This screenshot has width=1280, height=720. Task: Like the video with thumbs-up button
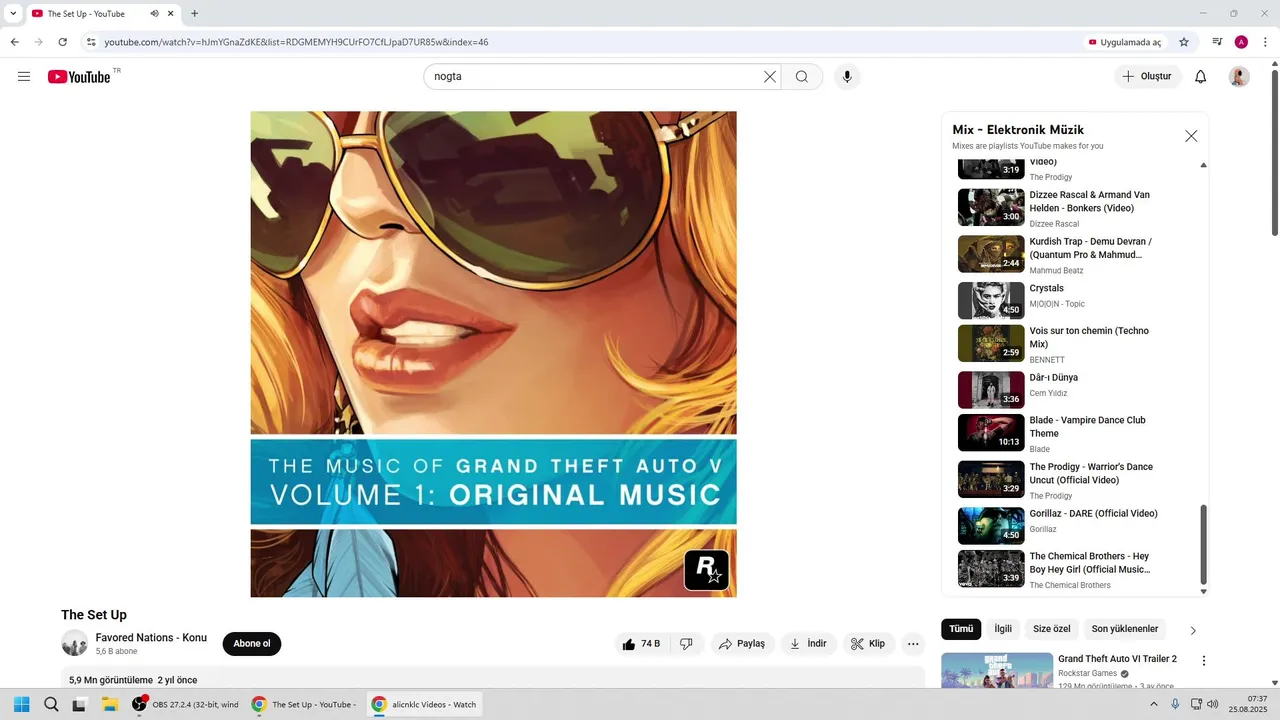point(640,644)
